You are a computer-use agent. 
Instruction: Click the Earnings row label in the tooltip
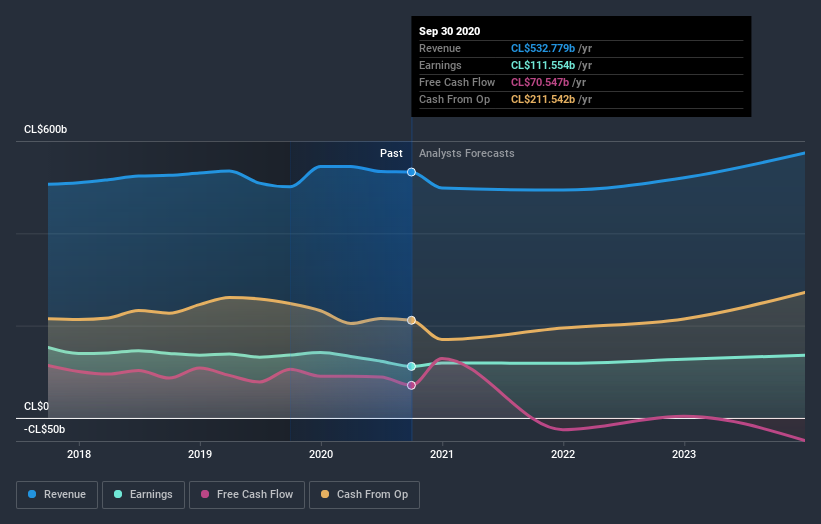440,65
